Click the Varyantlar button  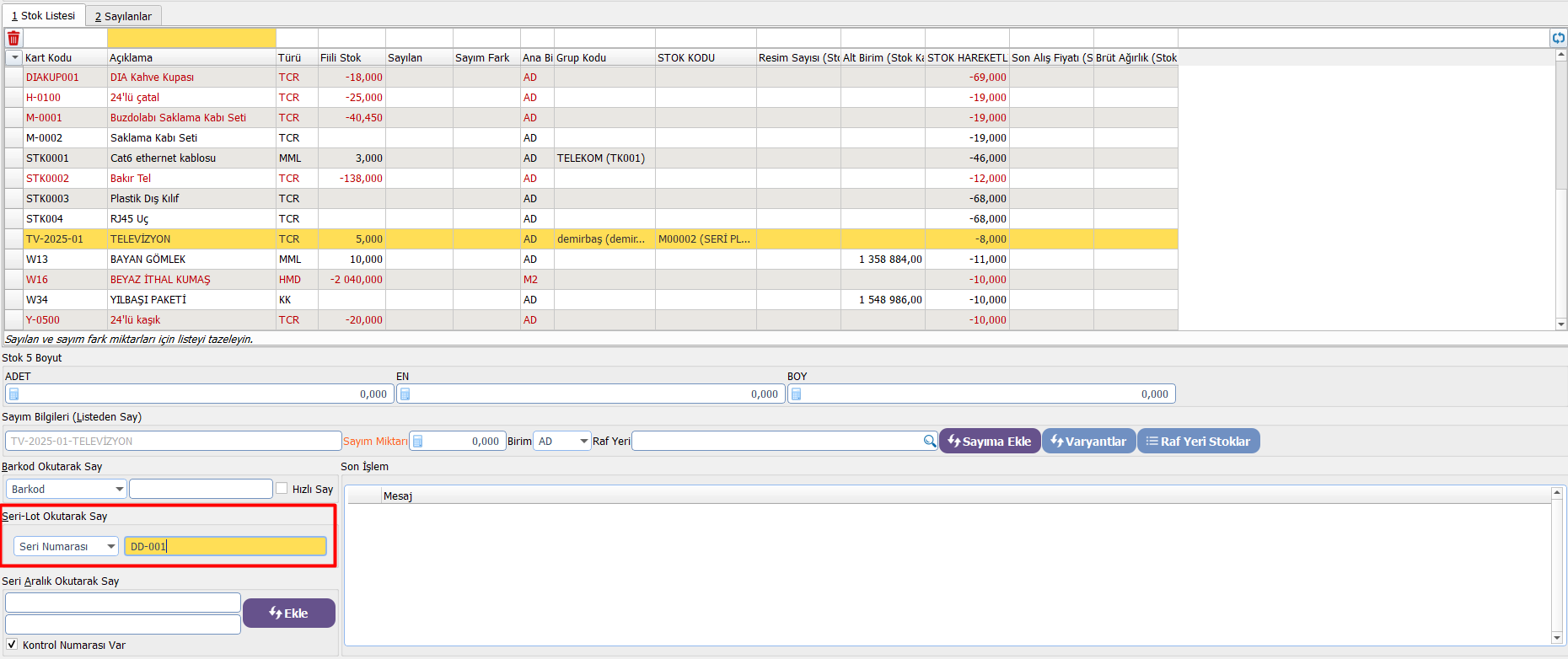[1088, 441]
